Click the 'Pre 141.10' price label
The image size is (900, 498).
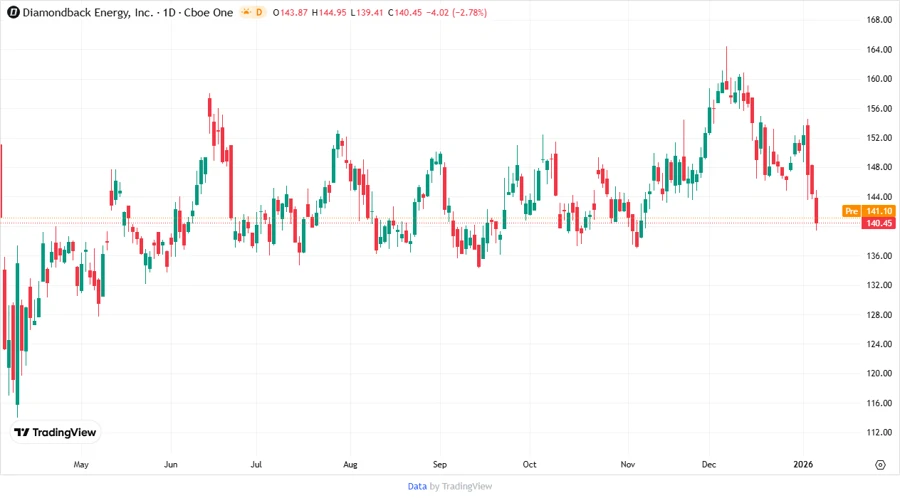[x=868, y=211]
